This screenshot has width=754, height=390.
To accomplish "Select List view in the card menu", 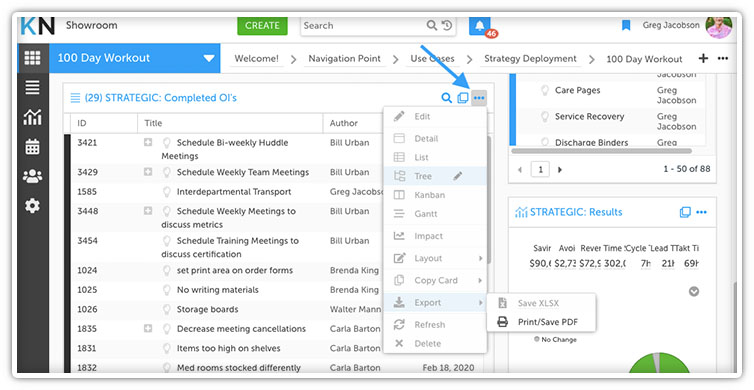I will (435, 157).
